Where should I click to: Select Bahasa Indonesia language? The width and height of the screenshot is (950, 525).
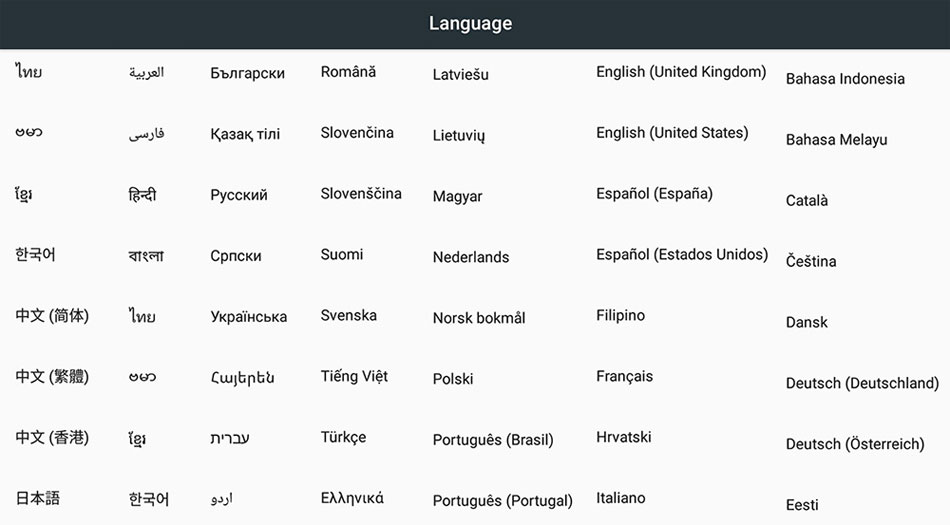pyautogui.click(x=845, y=79)
